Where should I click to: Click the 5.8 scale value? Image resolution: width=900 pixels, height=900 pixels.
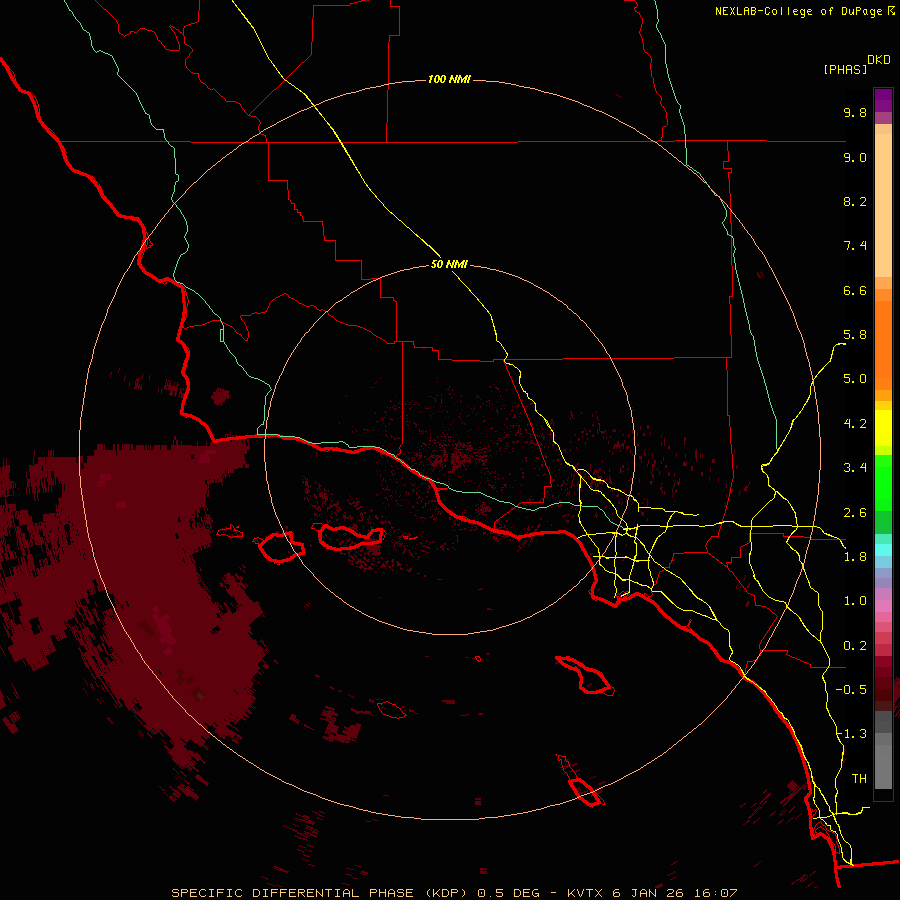(x=855, y=335)
